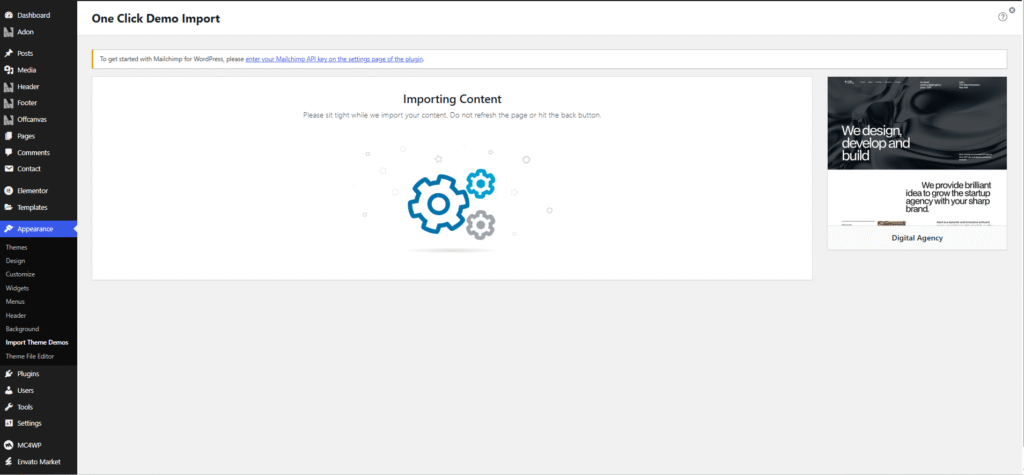Click the Header sidebar icon
The height and width of the screenshot is (475, 1024).
coord(8,86)
